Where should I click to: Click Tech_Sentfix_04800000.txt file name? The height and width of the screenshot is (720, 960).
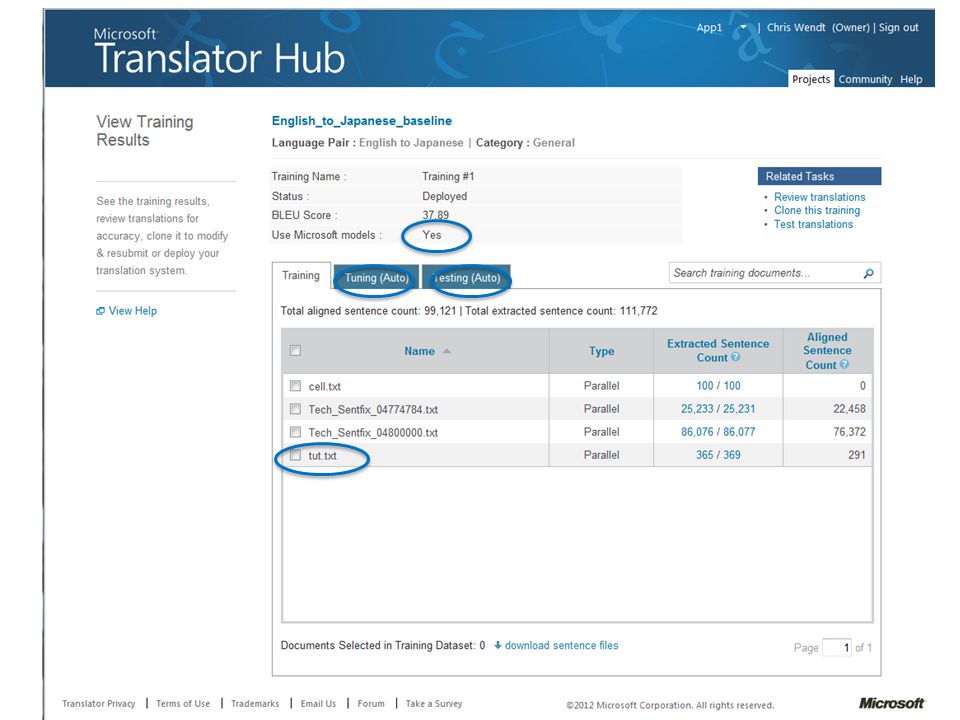373,433
